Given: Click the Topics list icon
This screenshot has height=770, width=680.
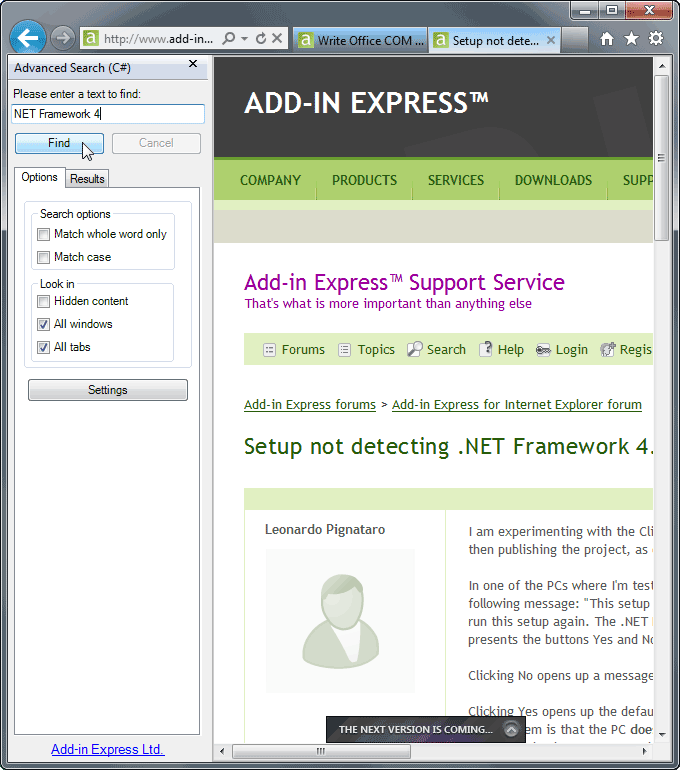Looking at the screenshot, I should click(345, 350).
